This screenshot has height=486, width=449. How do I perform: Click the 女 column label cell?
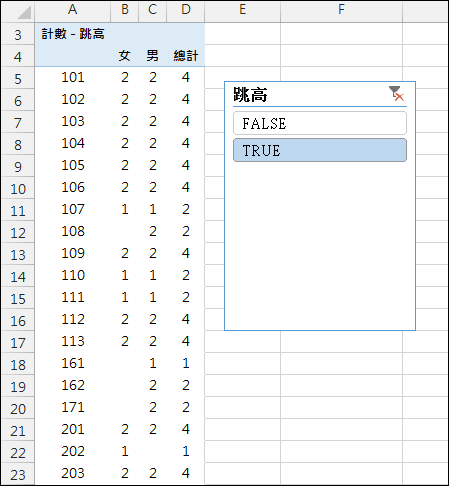(125, 56)
